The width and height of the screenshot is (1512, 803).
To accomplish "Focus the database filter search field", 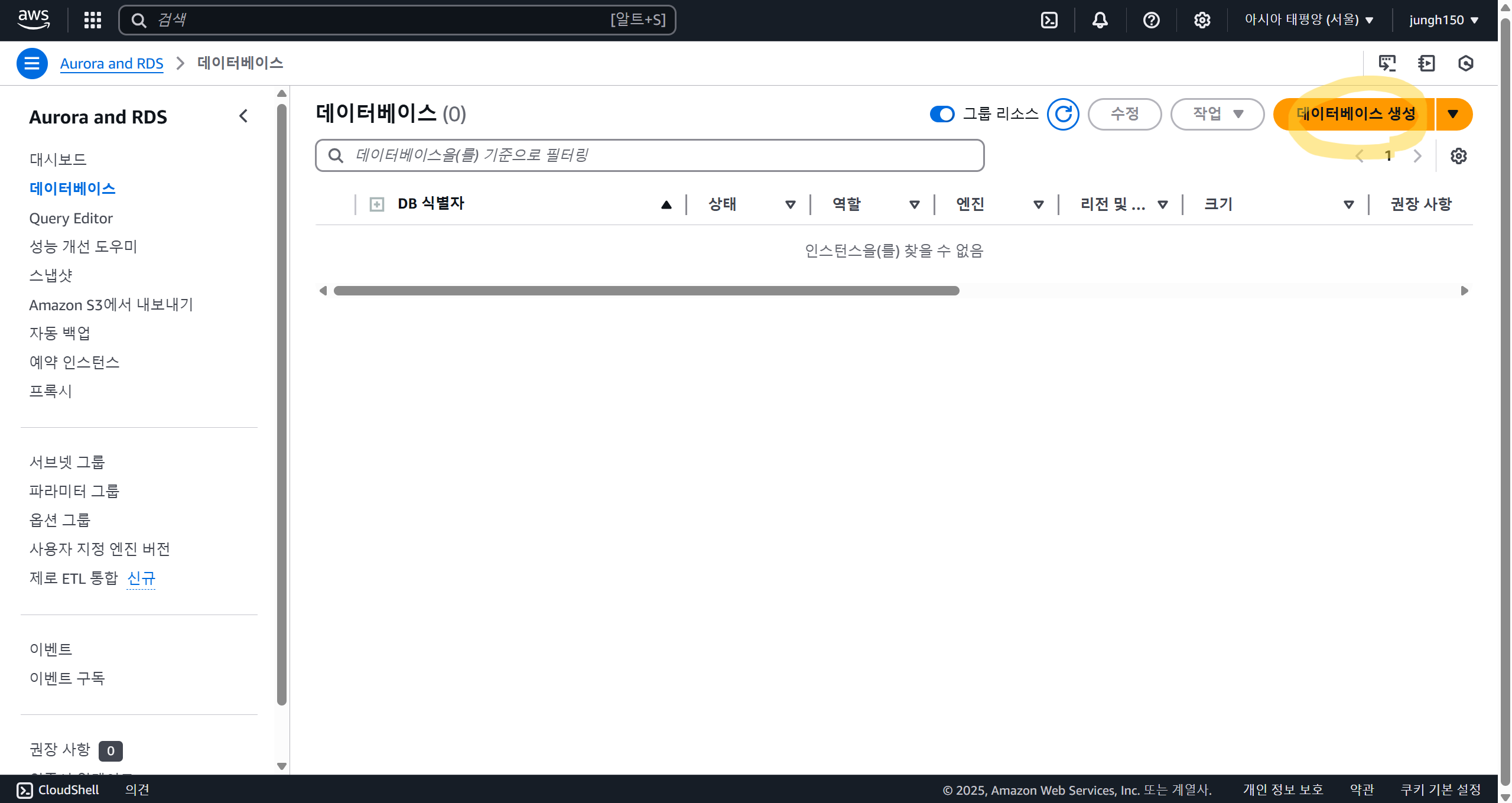I will click(650, 155).
